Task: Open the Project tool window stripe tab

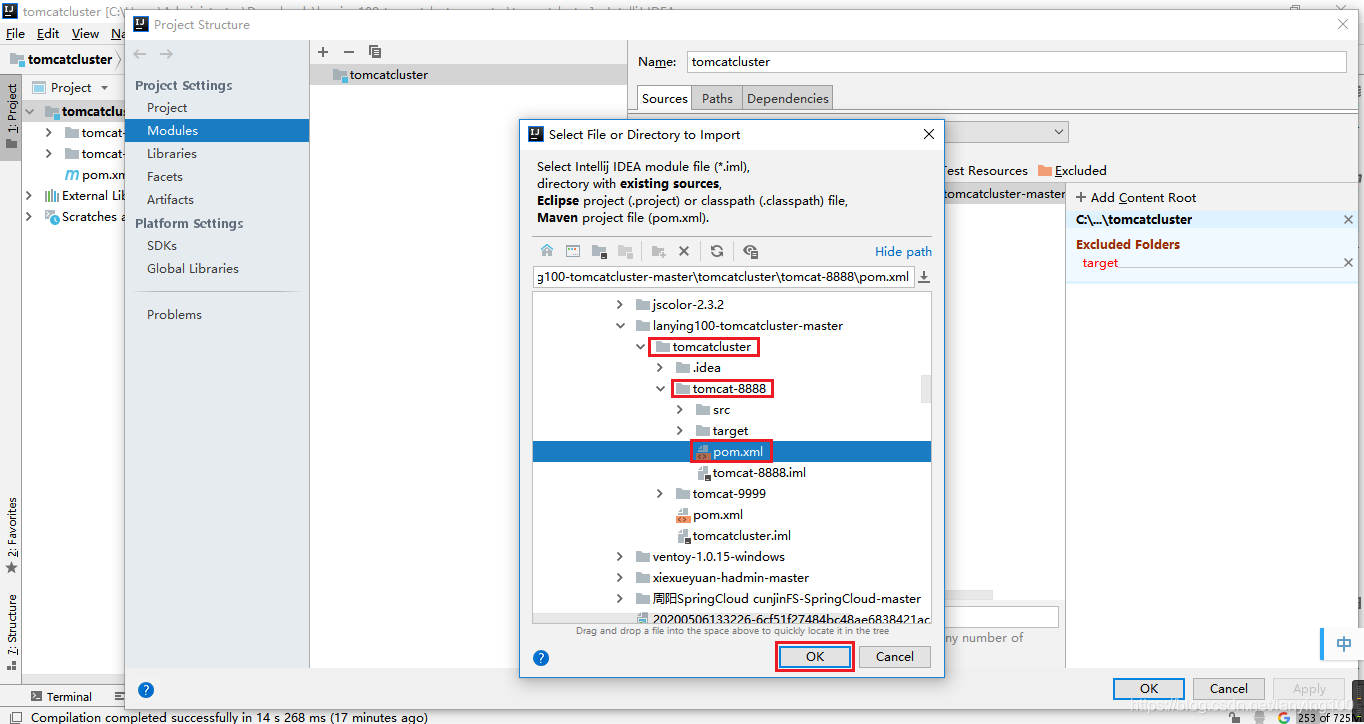Action: pyautogui.click(x=12, y=116)
